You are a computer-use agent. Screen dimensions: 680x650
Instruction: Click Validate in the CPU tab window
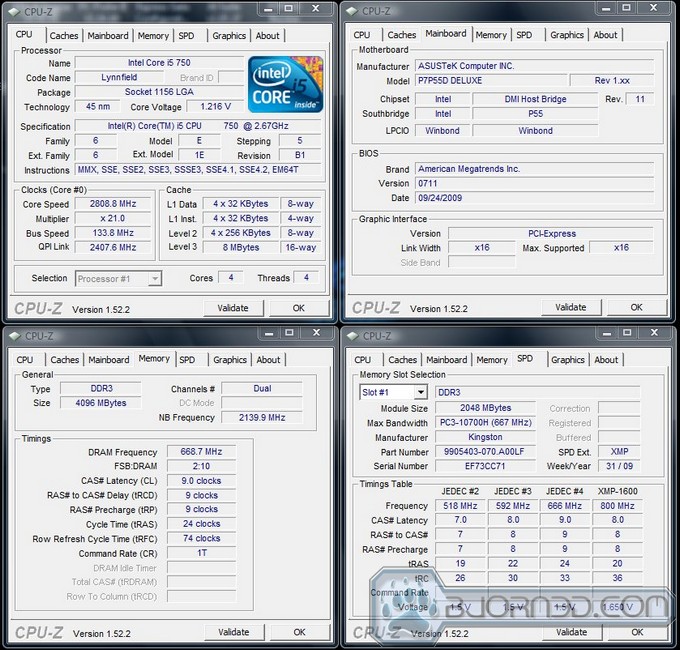click(233, 308)
